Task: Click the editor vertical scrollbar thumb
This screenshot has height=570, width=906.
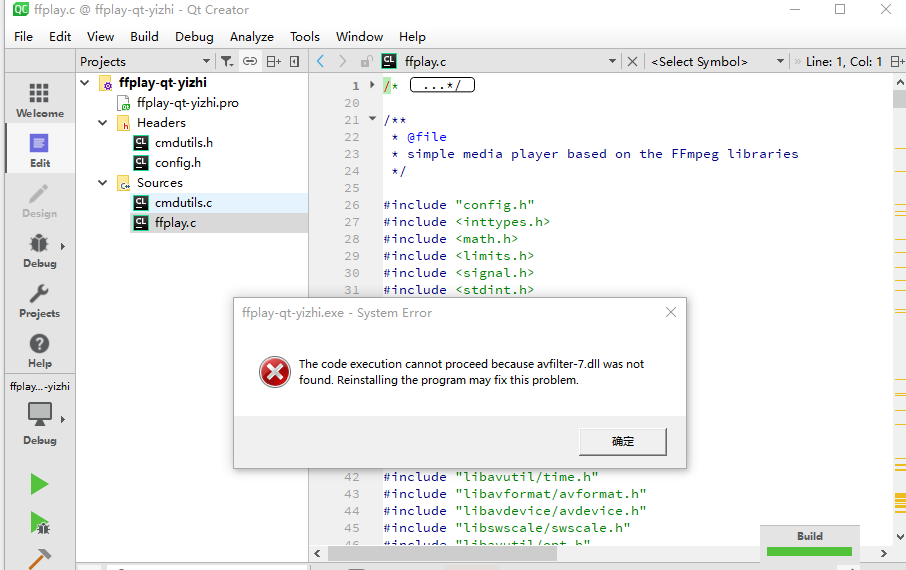Action: coord(900,99)
